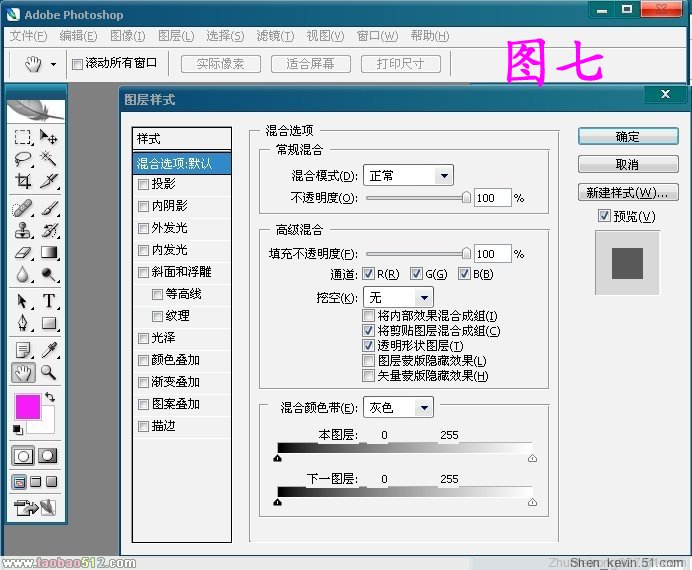The width and height of the screenshot is (692, 570).
Task: Reset default foreground and background colors
Action: [18, 429]
